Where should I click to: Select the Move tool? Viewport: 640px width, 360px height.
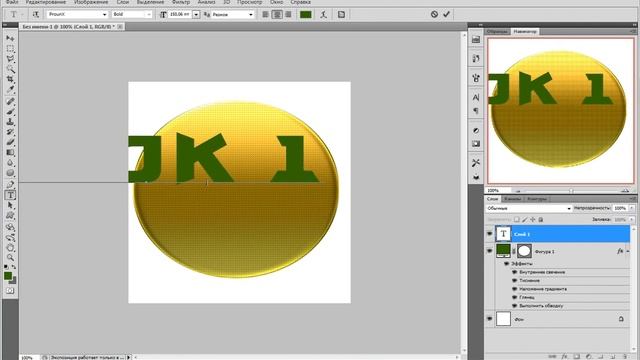click(10, 38)
